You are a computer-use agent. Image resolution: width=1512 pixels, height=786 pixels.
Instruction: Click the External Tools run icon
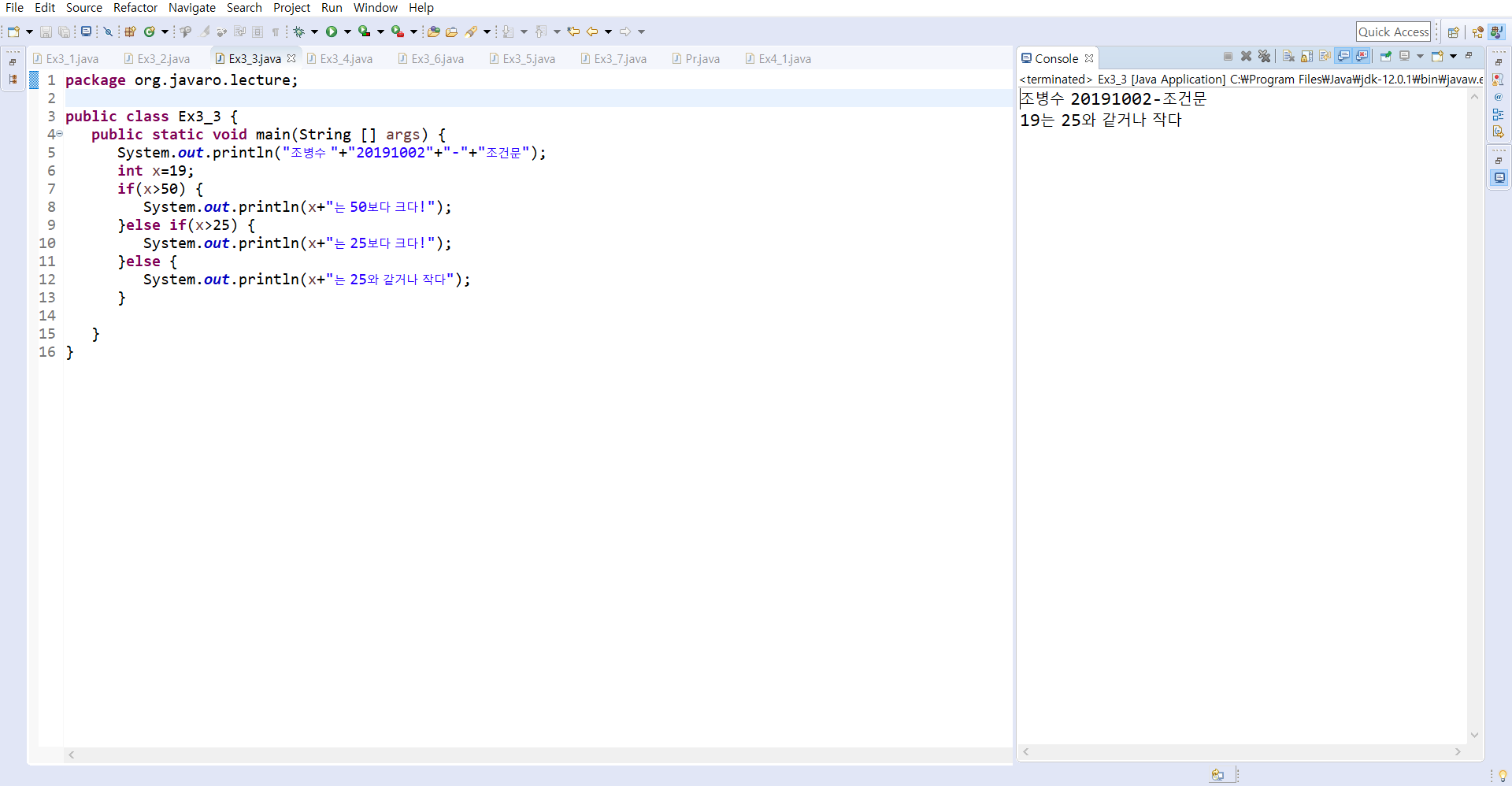(397, 32)
